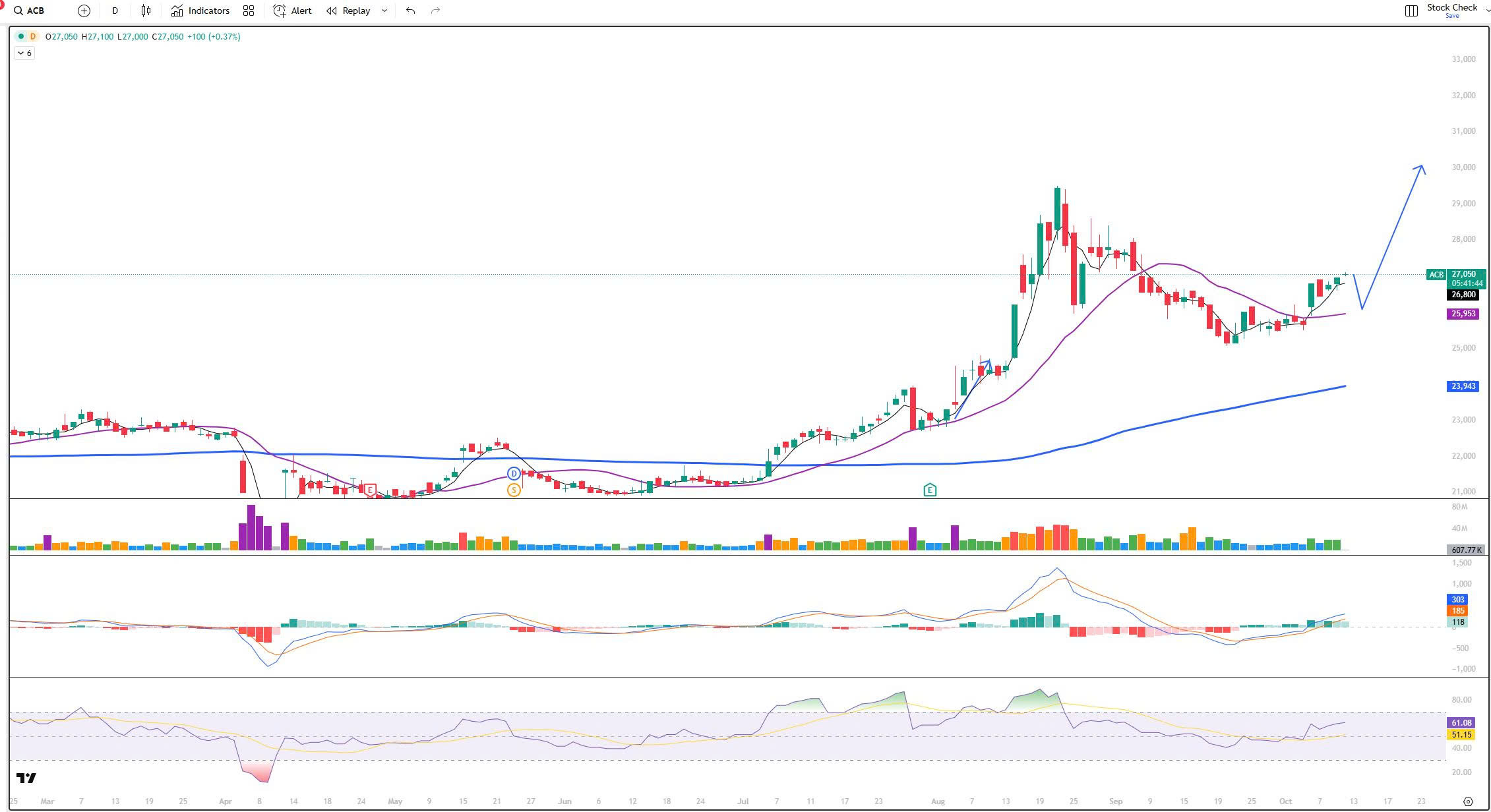Screen dimensions: 1491x812
Task: Click the blue D dividend marker
Action: tap(514, 473)
